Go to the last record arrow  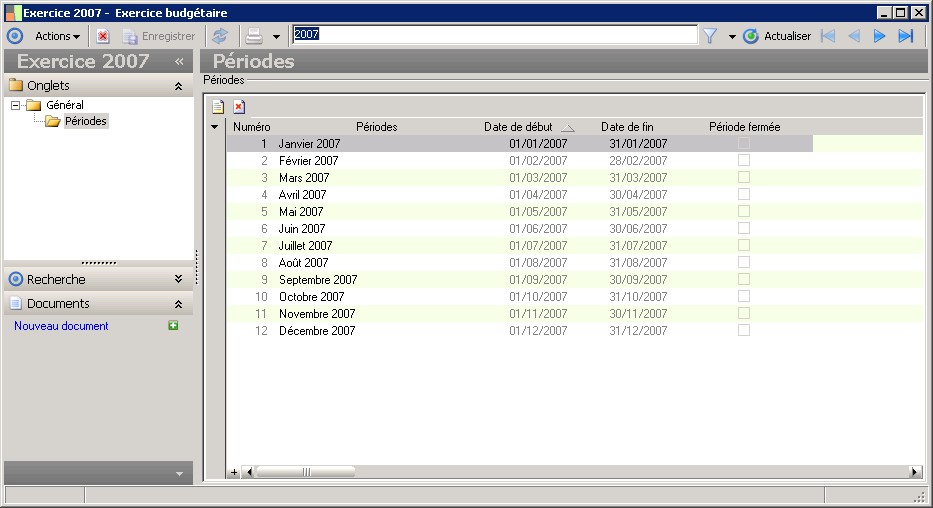coord(906,36)
